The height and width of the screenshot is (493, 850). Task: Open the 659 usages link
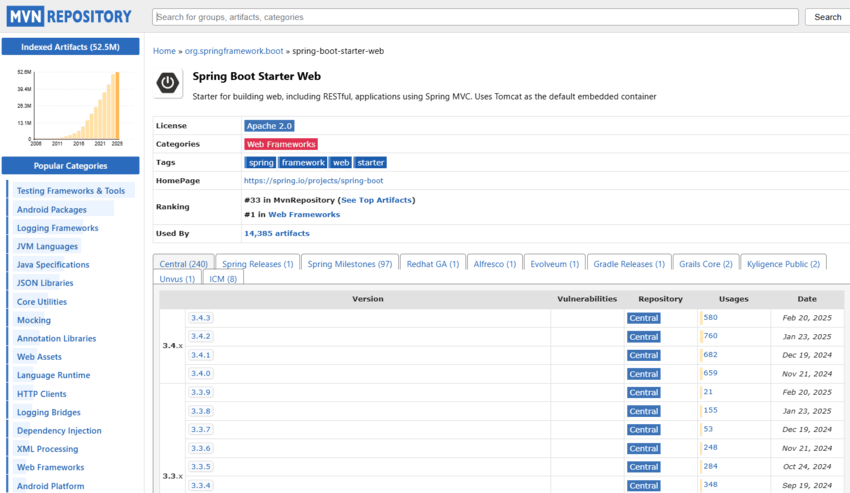pos(710,373)
